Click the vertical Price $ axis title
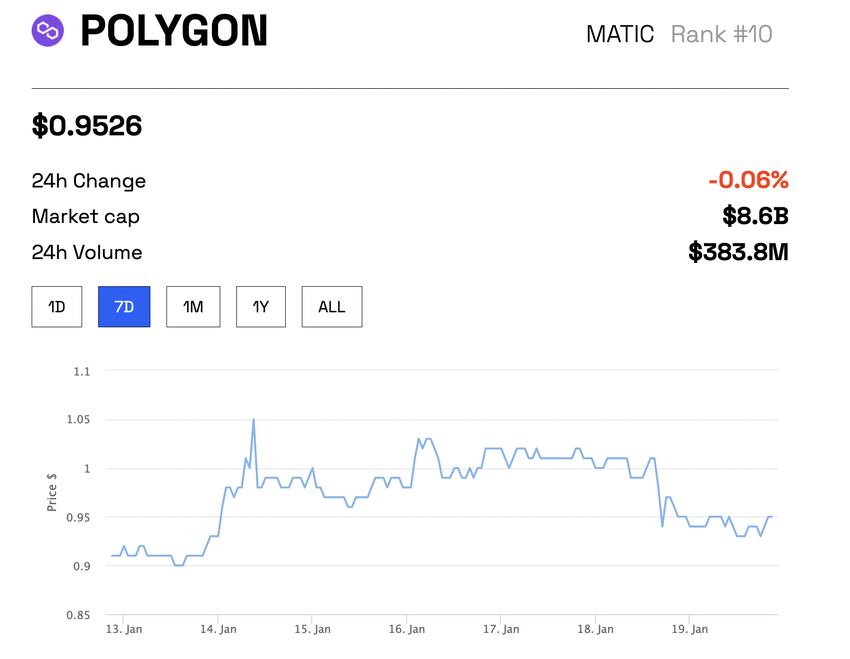 coord(52,492)
